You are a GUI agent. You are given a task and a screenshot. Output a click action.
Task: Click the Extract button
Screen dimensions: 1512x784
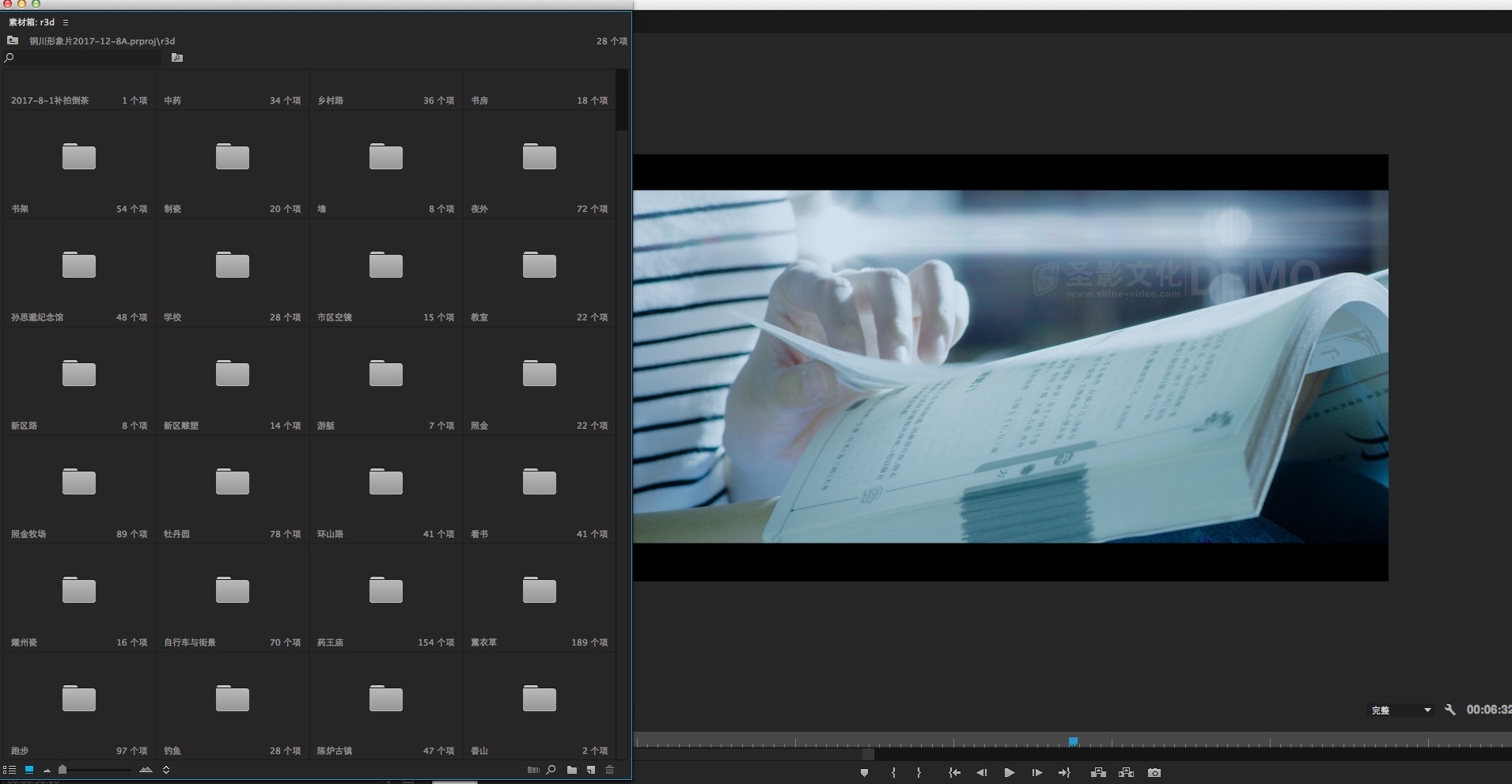(1126, 773)
